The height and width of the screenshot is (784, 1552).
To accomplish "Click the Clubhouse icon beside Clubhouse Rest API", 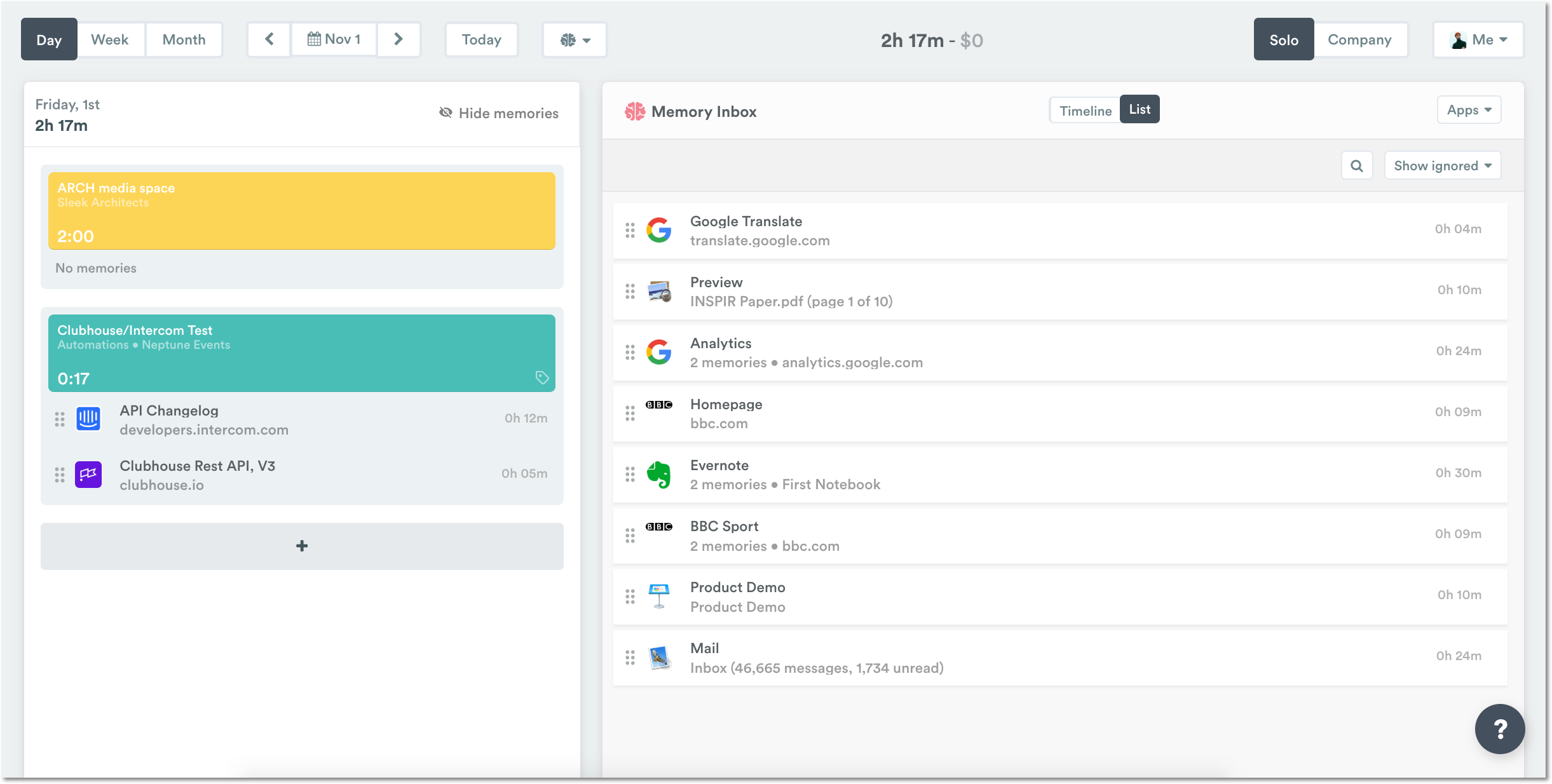I will (x=88, y=474).
